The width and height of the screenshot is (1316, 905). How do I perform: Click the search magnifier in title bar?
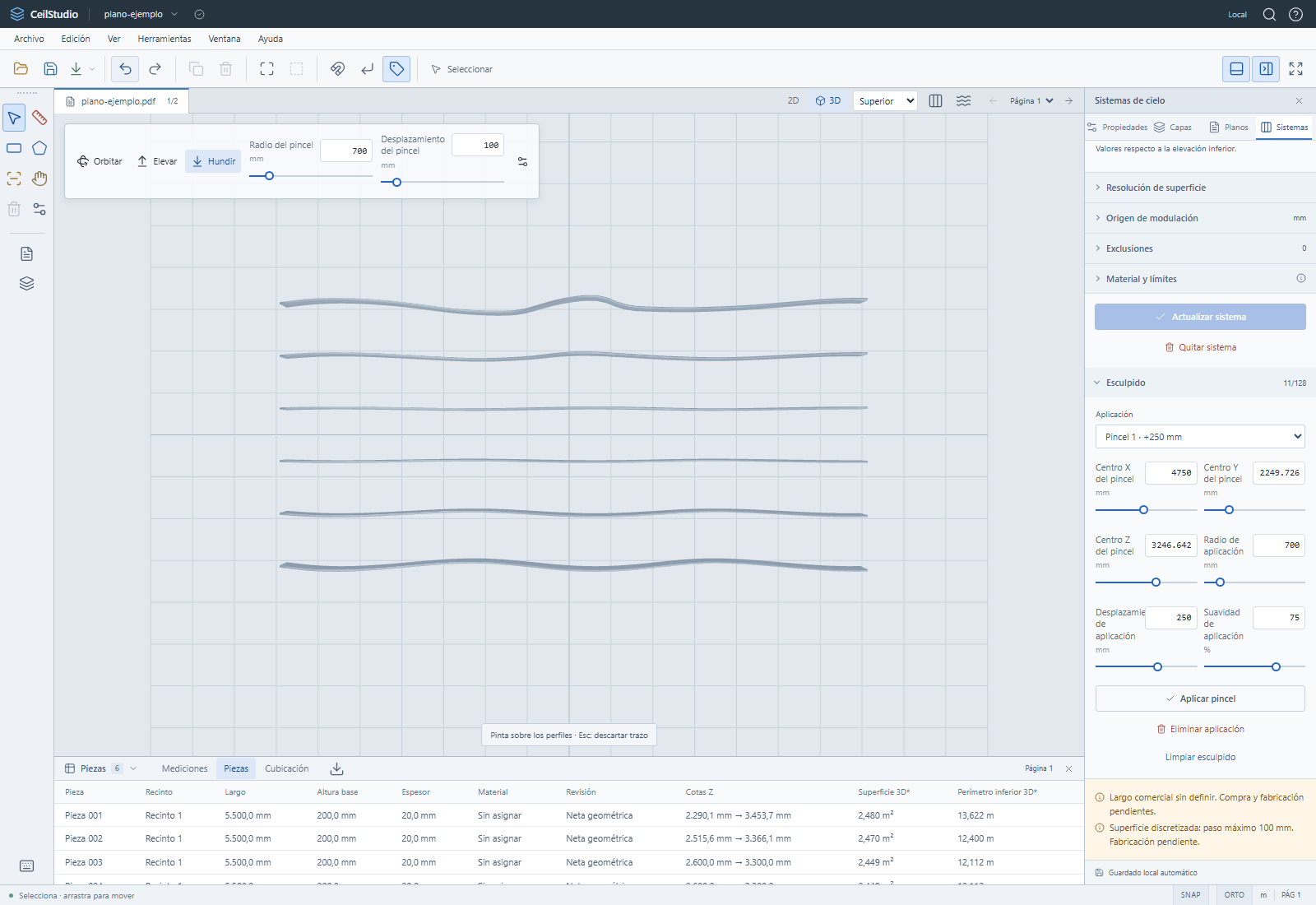1269,14
